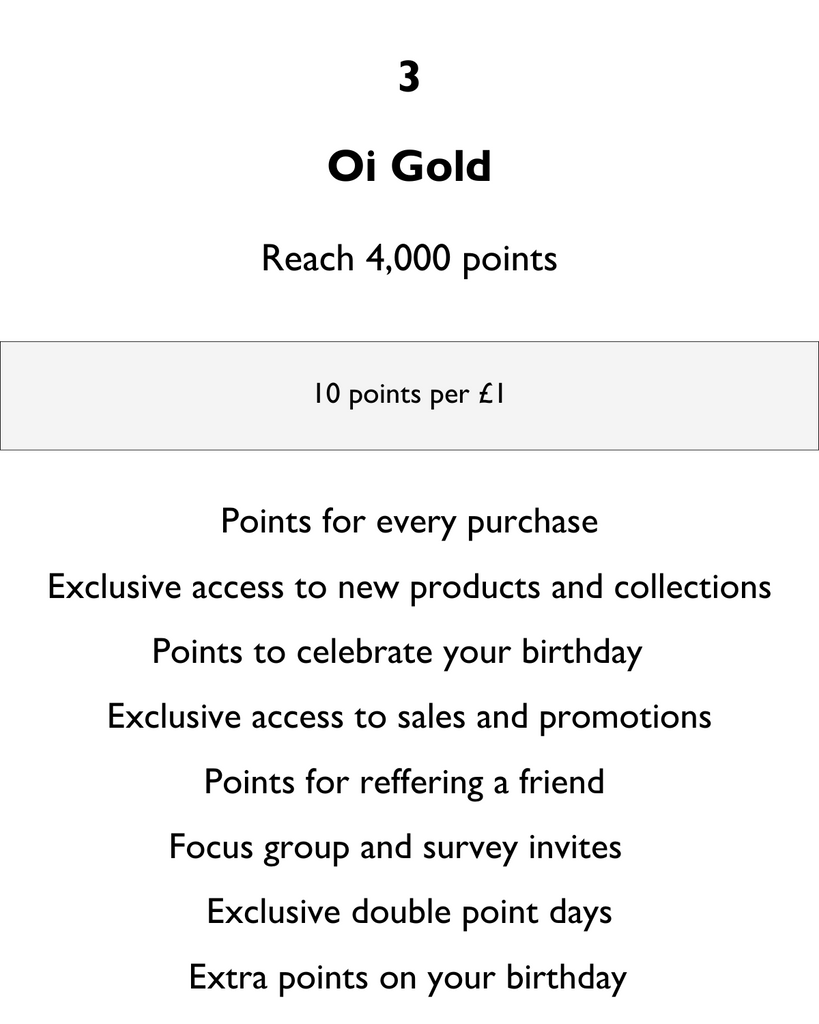This screenshot has width=819, height=1024.
Task: Select Points for reffering a friend
Action: [404, 782]
